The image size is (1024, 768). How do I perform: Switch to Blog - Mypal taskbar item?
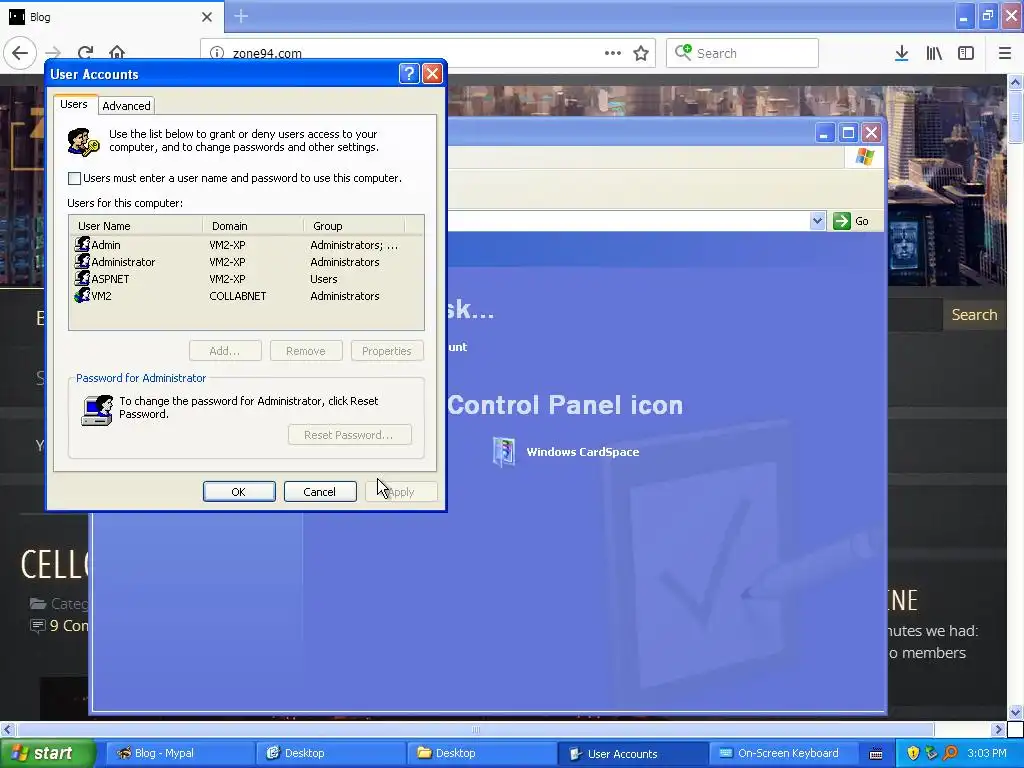pos(179,753)
